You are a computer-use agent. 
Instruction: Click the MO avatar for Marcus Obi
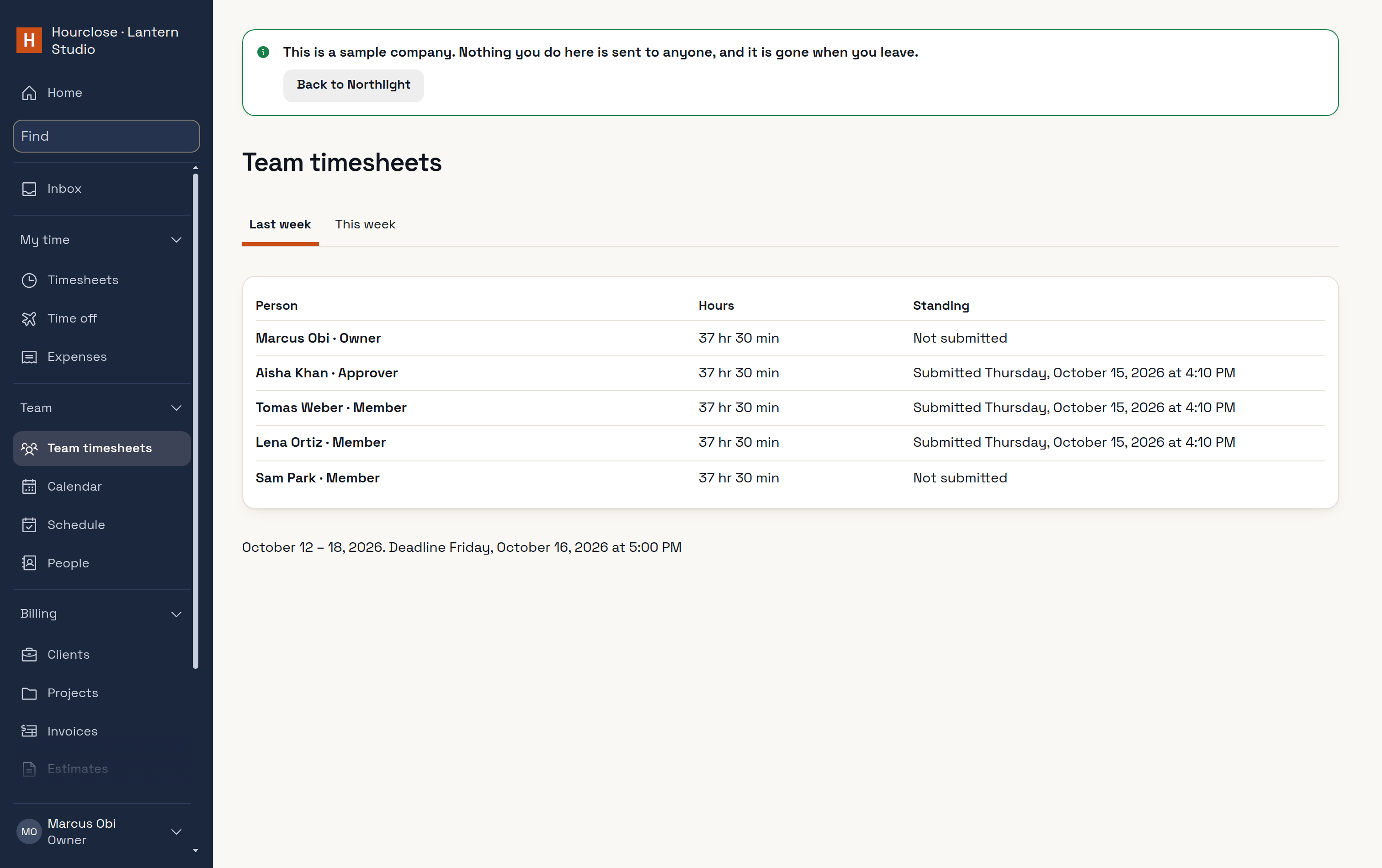[x=29, y=832]
